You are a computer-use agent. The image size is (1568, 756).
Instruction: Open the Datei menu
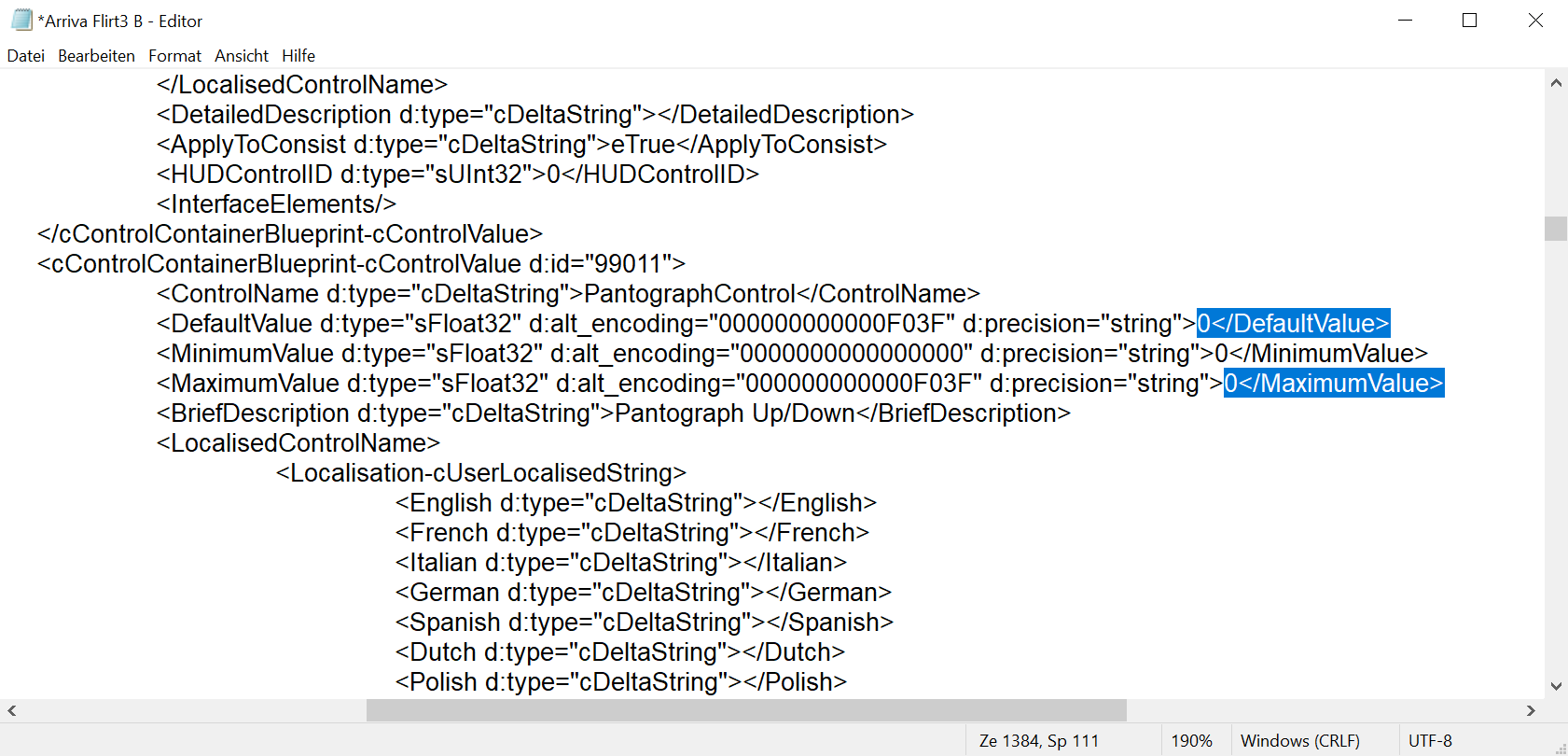click(26, 56)
